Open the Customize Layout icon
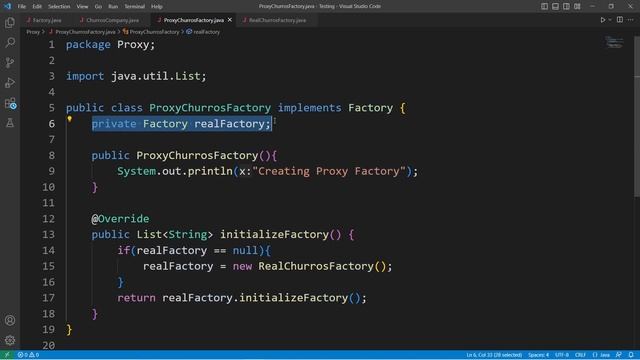The width and height of the screenshot is (640, 360). point(577,7)
